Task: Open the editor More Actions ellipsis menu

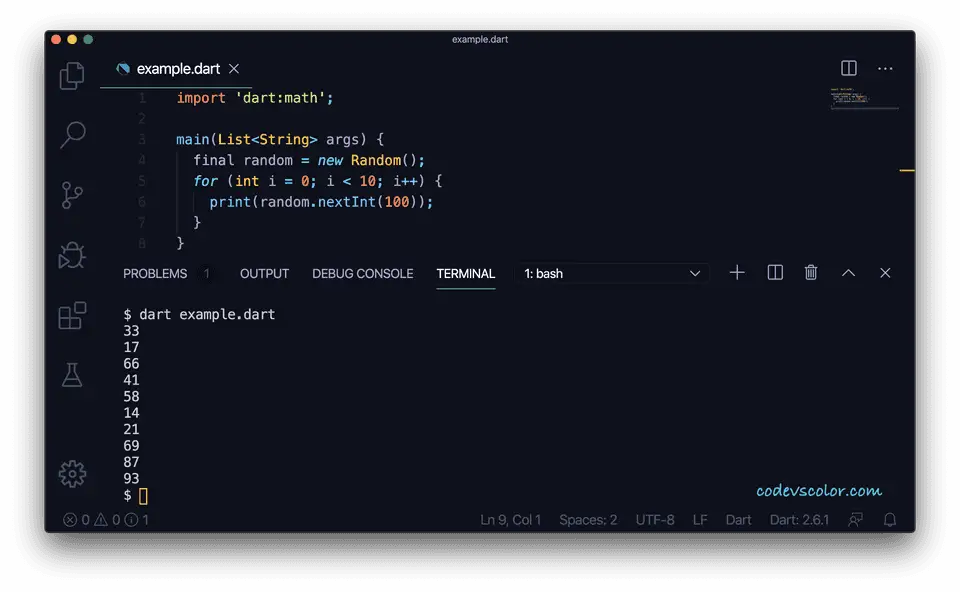Action: (885, 69)
